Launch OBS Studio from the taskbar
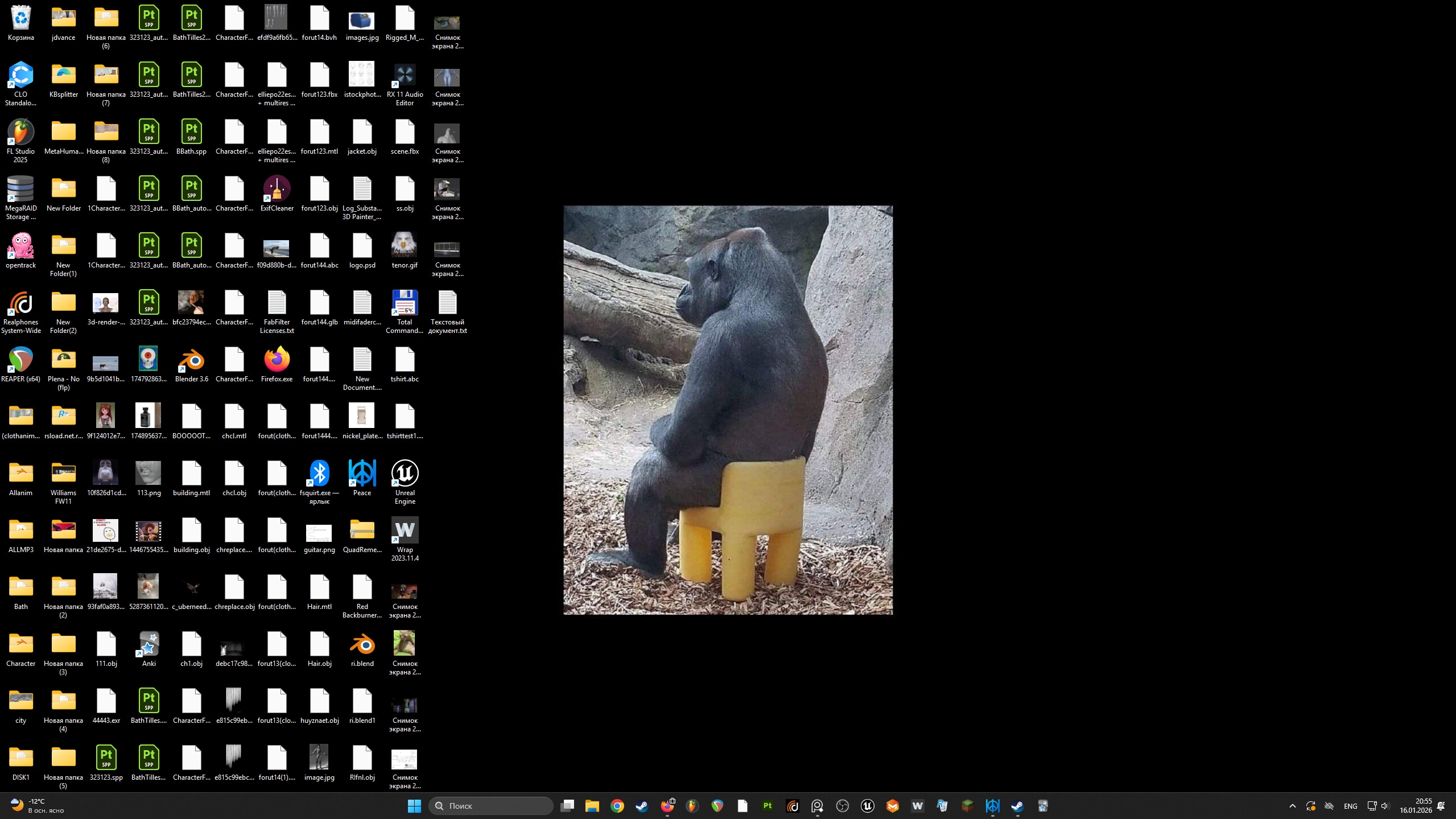The height and width of the screenshot is (819, 1456). 842,806
